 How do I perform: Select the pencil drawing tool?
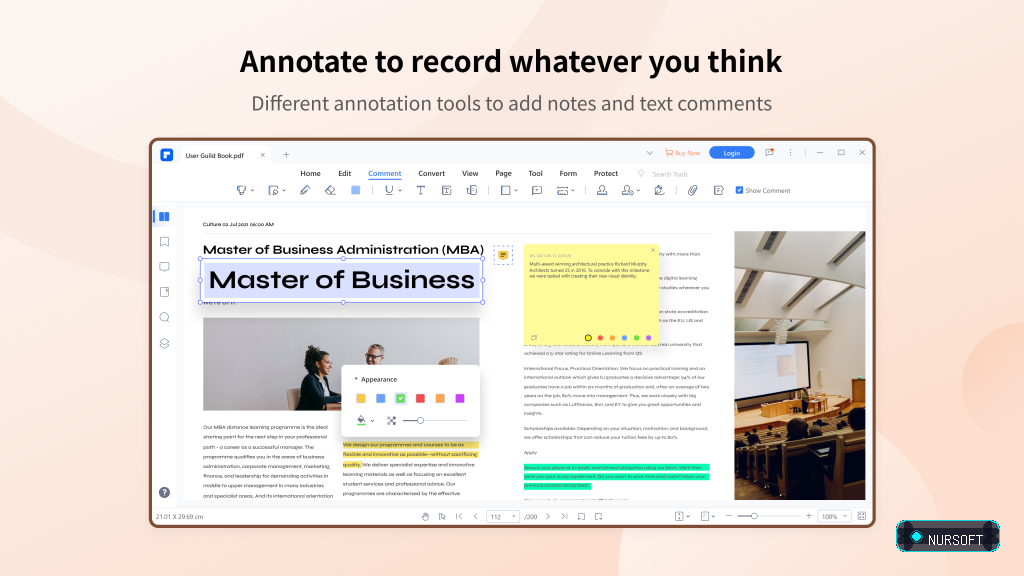(305, 190)
